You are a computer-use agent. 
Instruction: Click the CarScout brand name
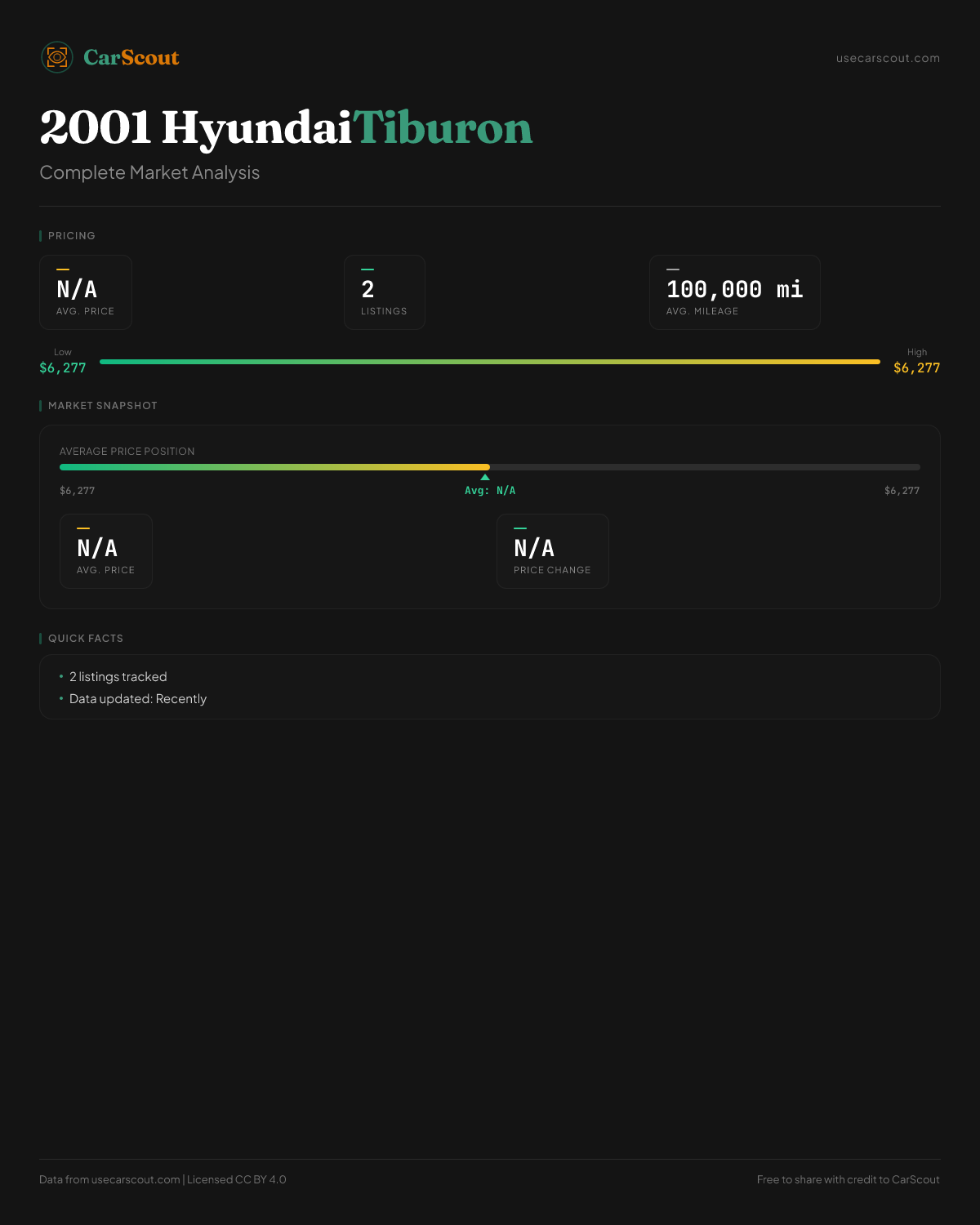click(131, 57)
